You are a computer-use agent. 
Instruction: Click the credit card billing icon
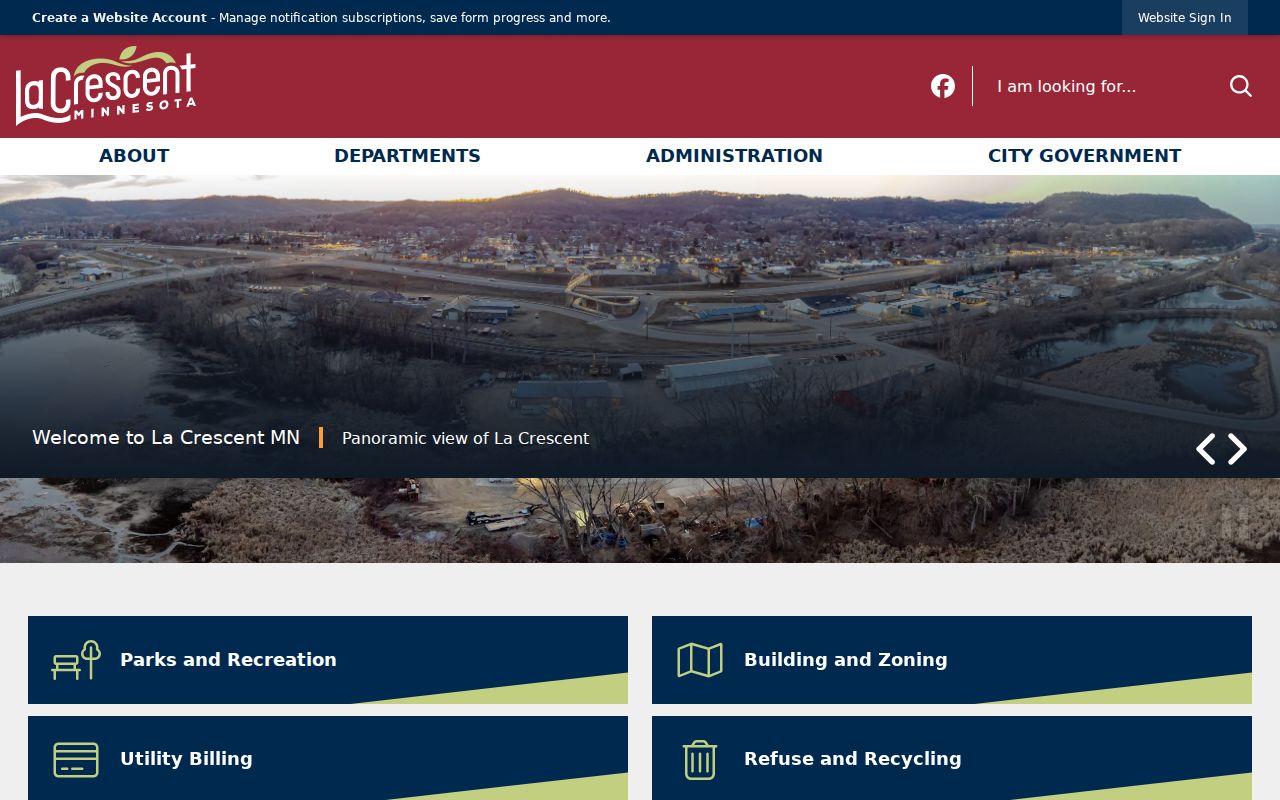76,760
